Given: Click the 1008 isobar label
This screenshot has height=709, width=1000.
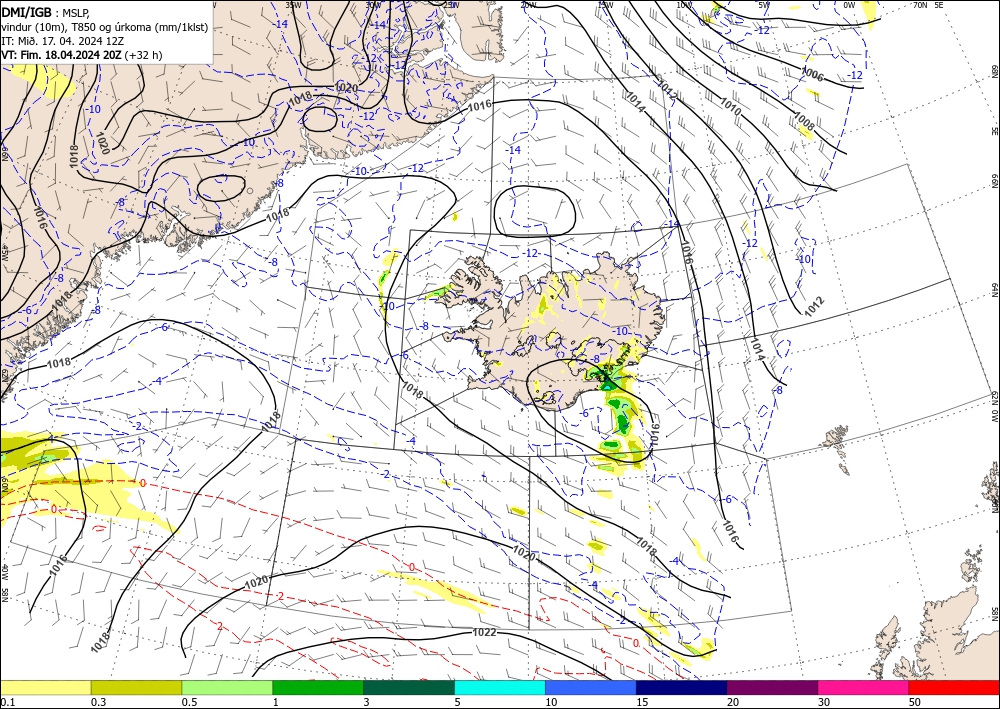Looking at the screenshot, I should (x=803, y=121).
